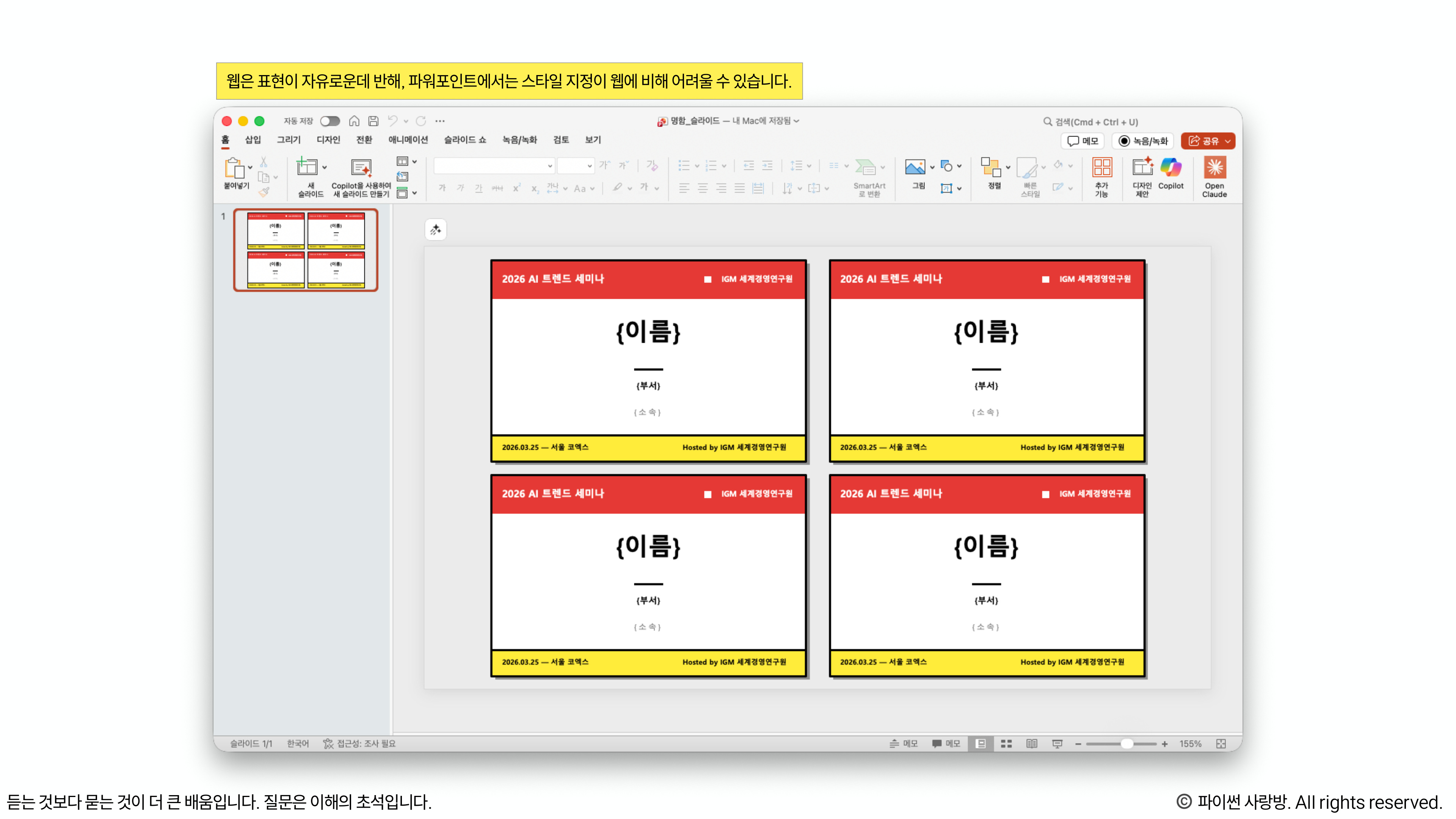Screen dimensions: 1456x819
Task: Toggle reading view in status bar
Action: 1031,744
